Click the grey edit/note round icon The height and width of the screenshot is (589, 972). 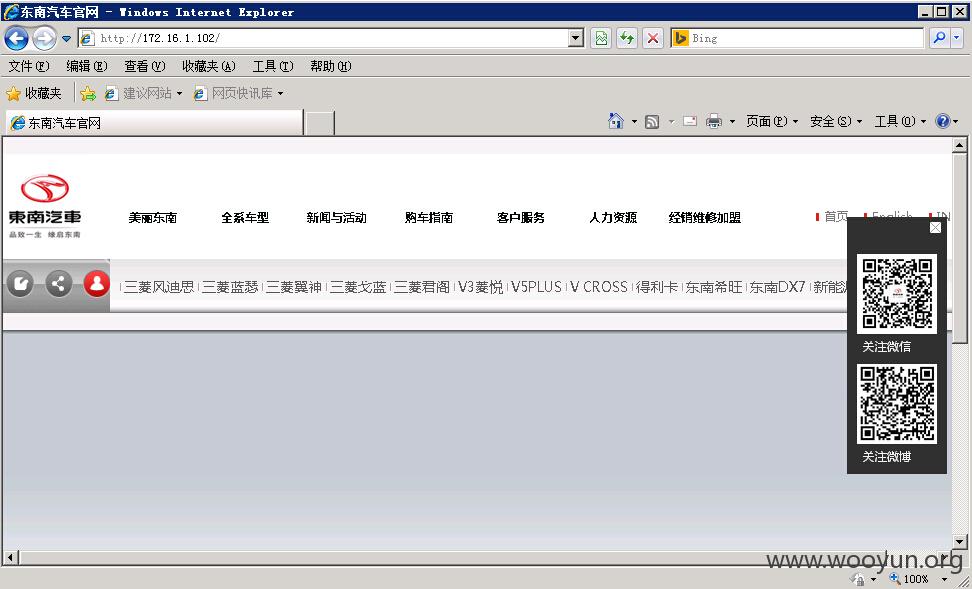click(x=20, y=285)
